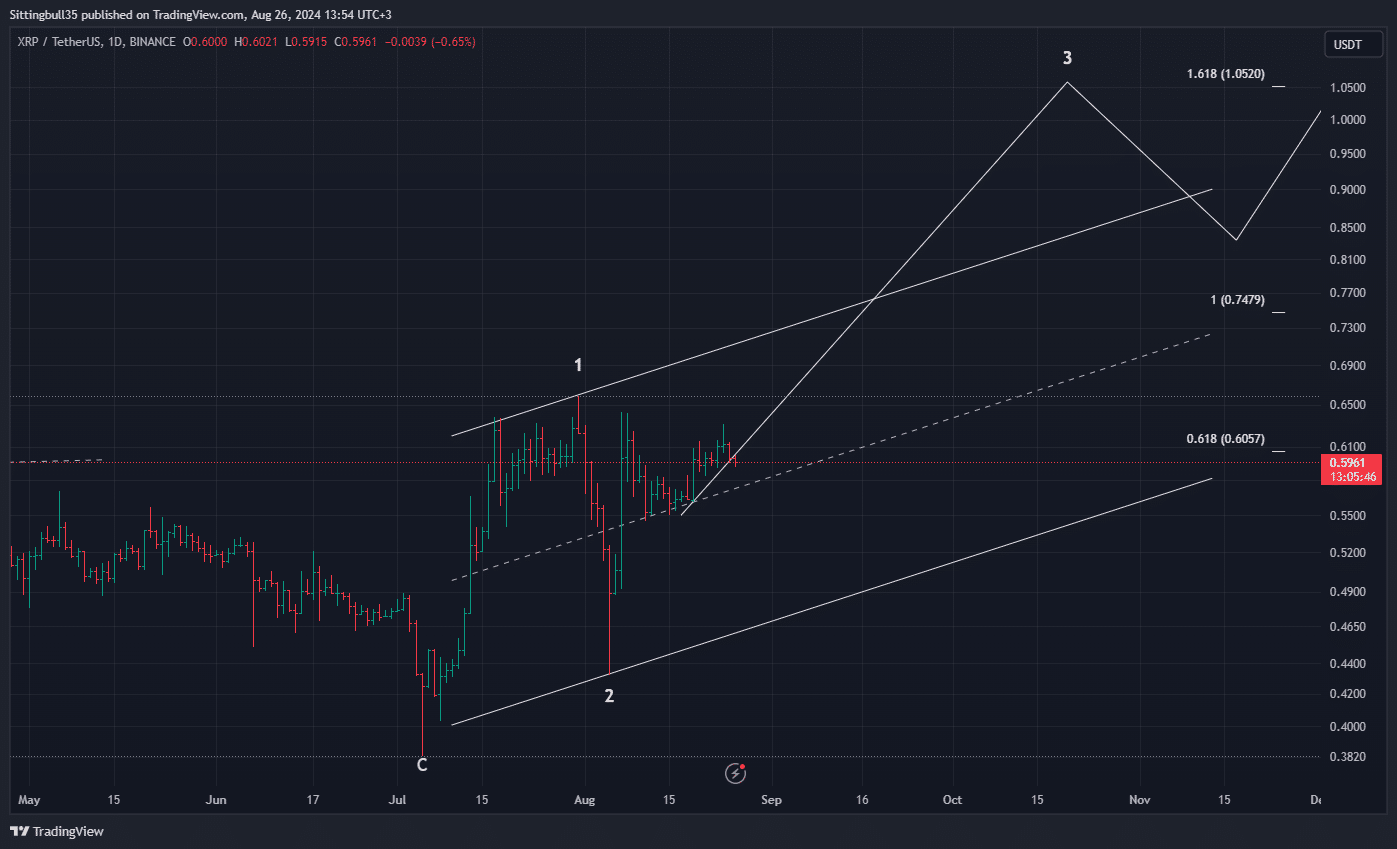Click 16 on the time axis
This screenshot has width=1397, height=849.
pos(862,800)
